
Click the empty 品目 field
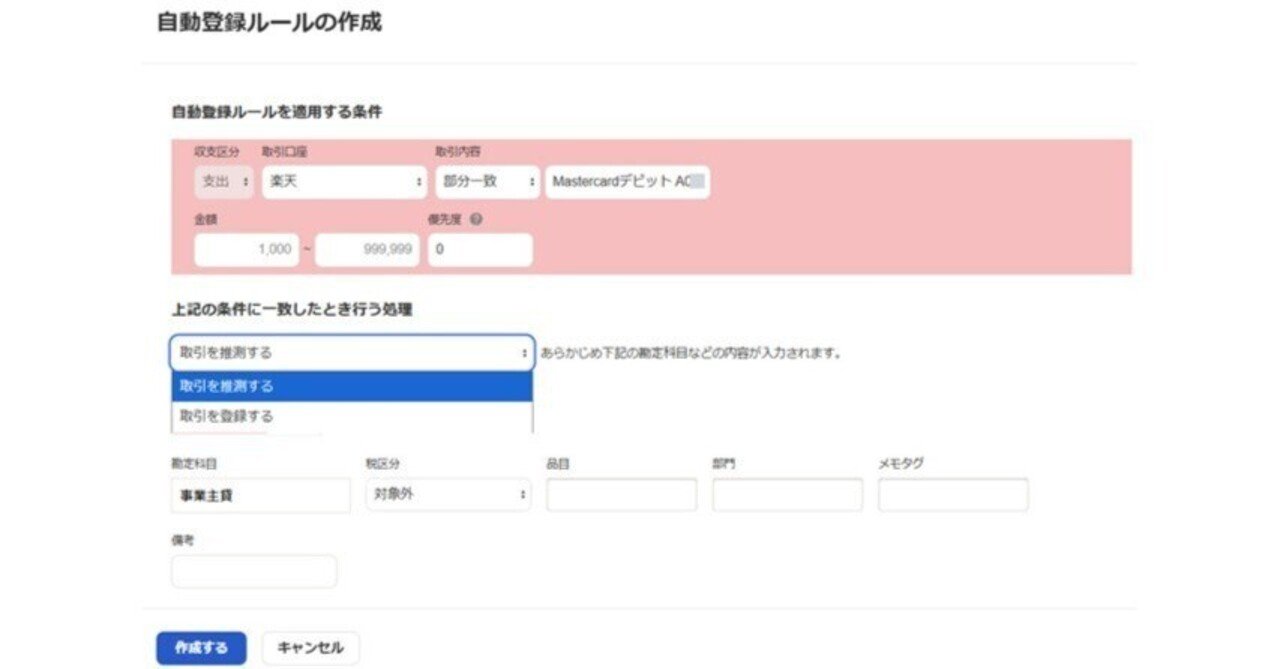point(620,493)
